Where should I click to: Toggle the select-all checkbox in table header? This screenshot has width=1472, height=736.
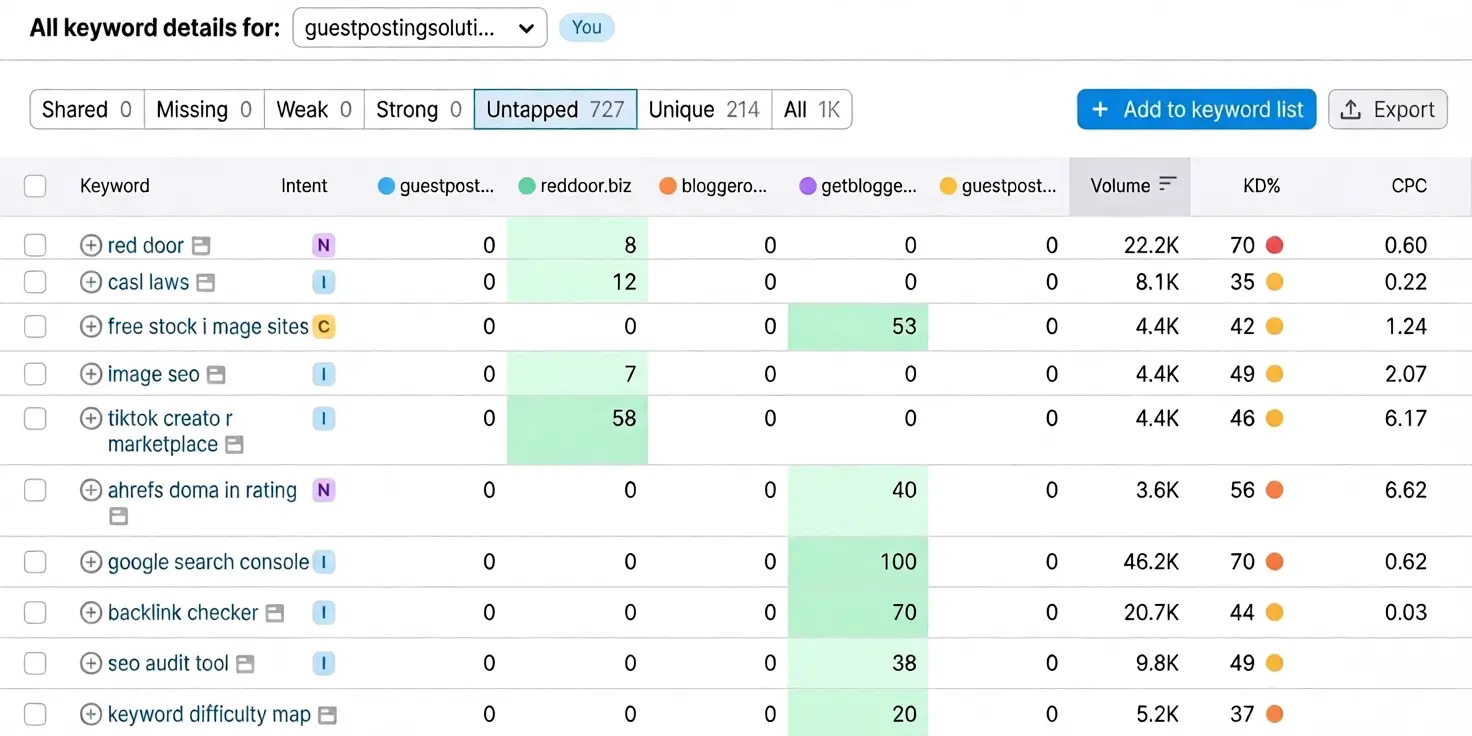point(35,186)
